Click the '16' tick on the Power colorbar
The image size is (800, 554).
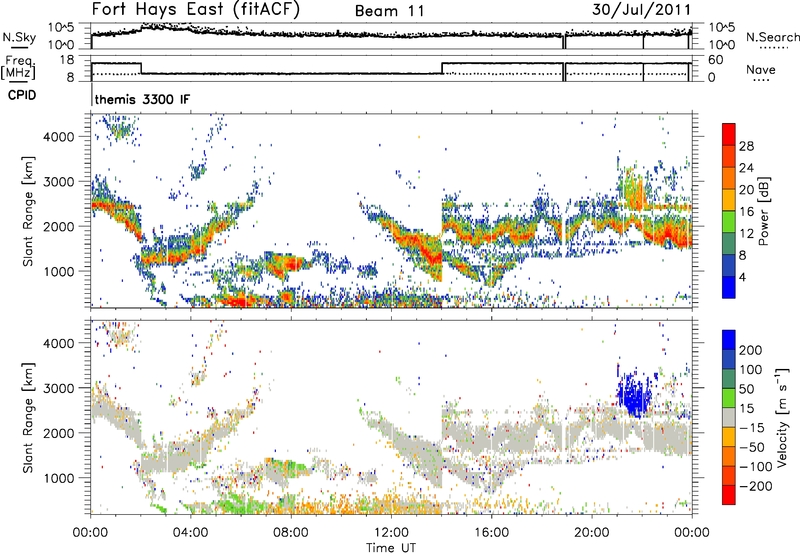pyautogui.click(x=746, y=211)
